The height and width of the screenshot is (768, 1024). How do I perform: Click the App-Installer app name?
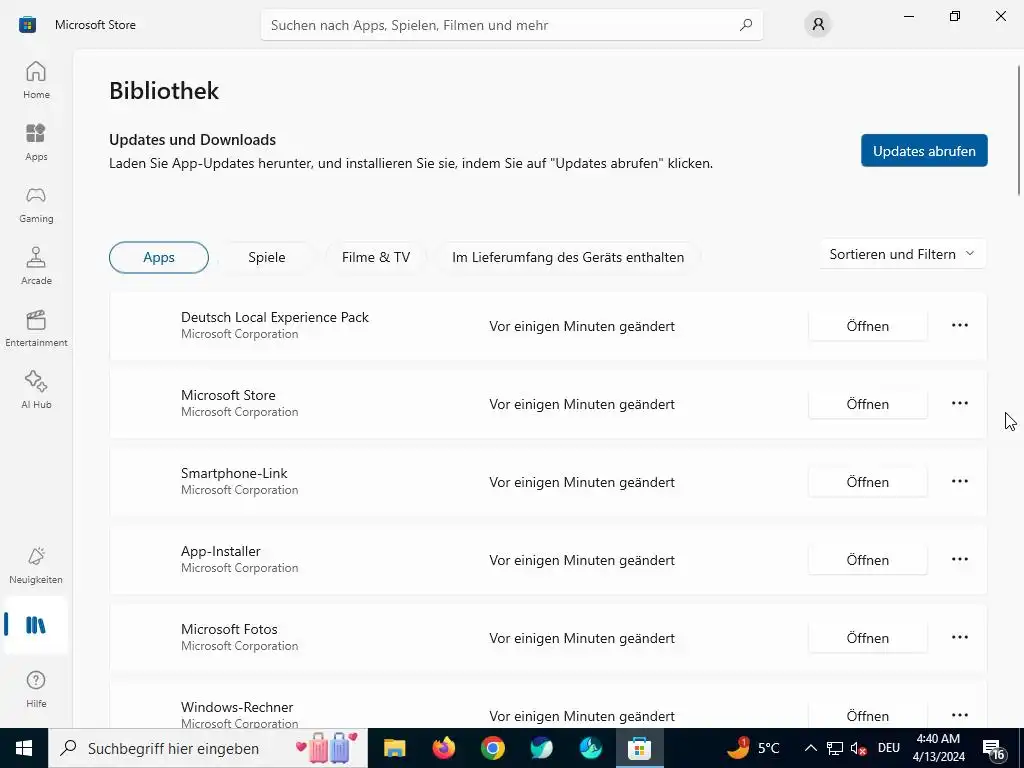click(x=221, y=551)
